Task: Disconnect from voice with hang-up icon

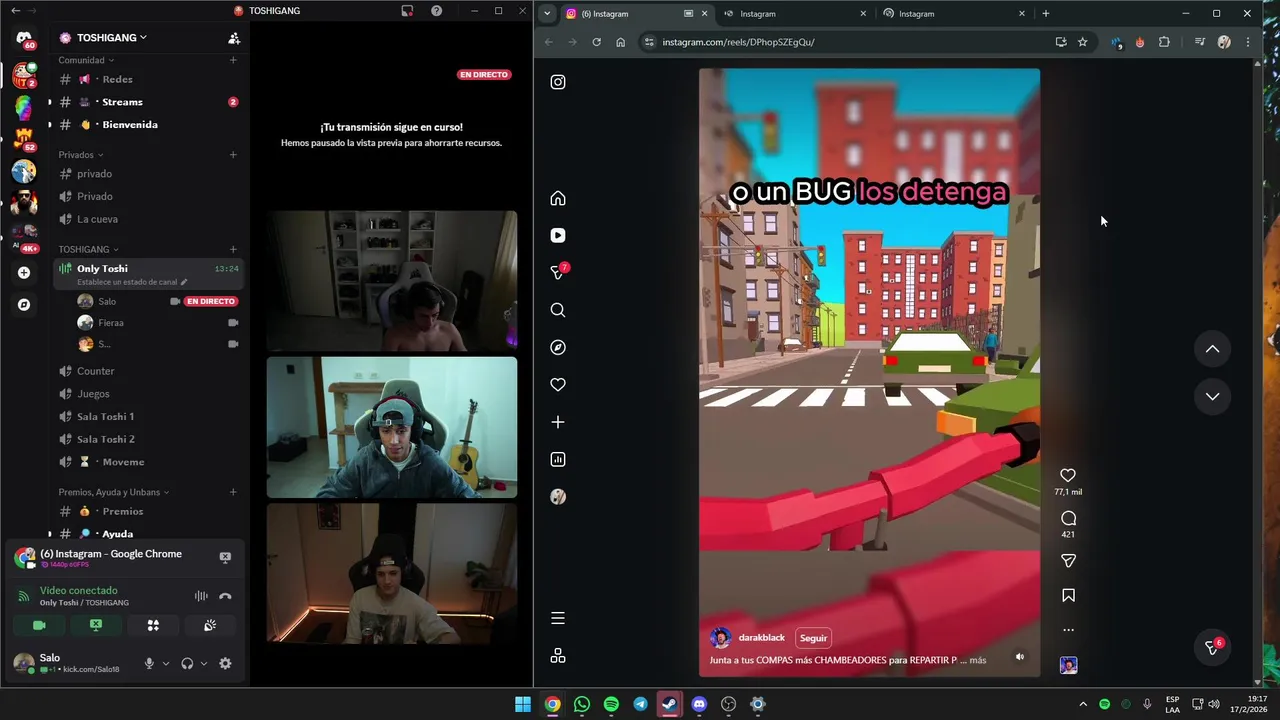Action: (225, 596)
